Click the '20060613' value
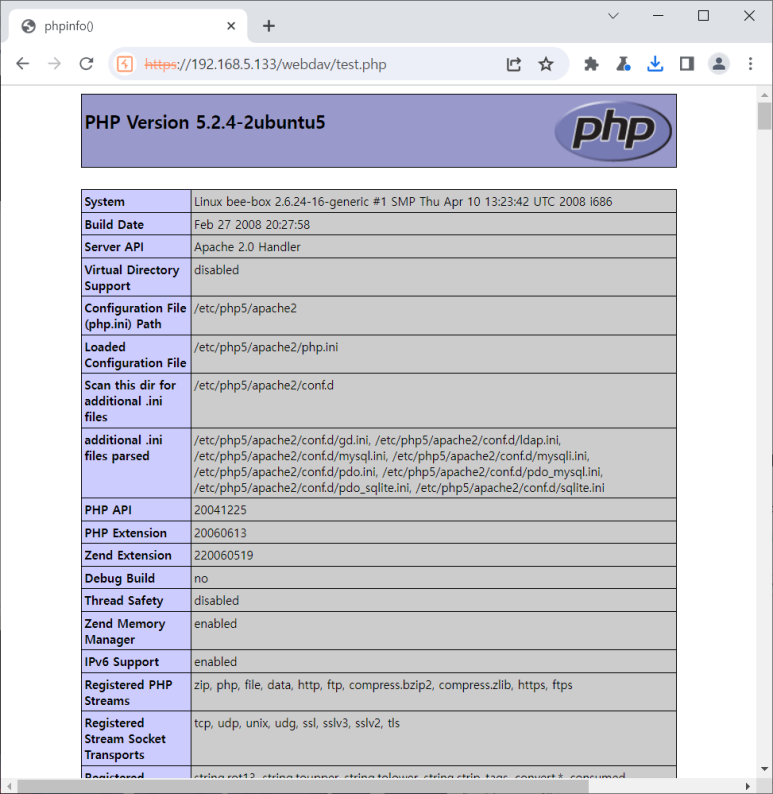This screenshot has height=794, width=773. coord(220,533)
